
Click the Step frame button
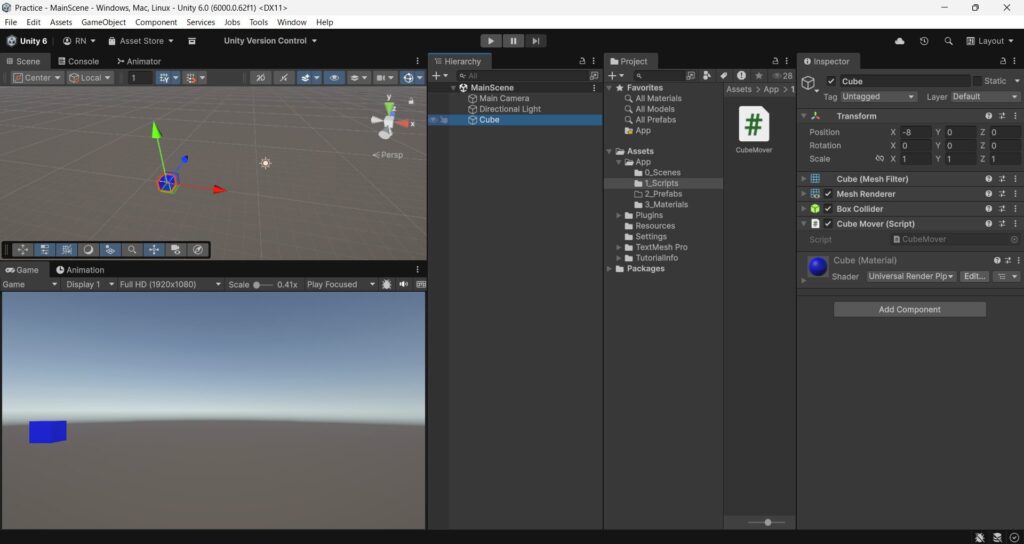click(536, 41)
